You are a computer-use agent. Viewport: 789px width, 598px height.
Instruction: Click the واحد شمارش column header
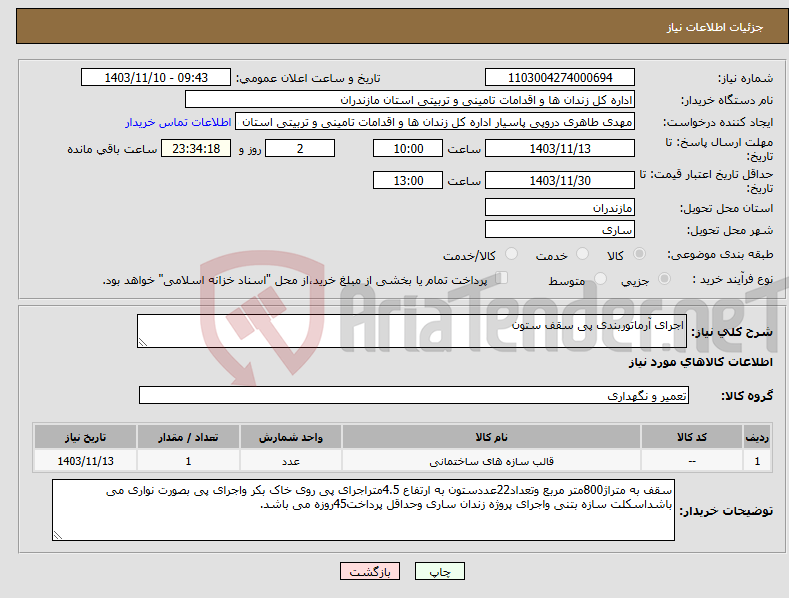291,437
